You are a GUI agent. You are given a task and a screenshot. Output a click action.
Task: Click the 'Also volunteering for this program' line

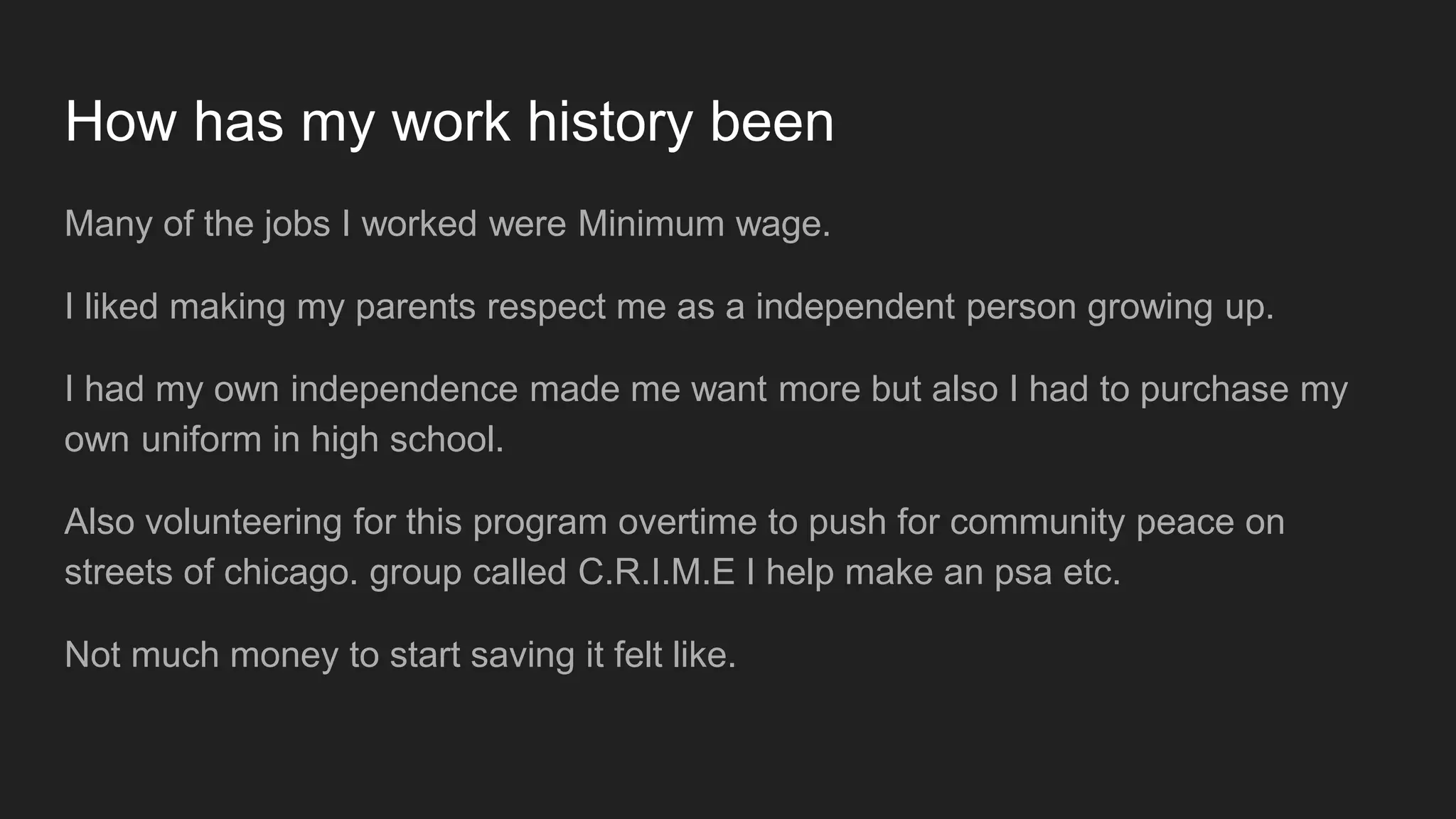[x=336, y=523]
